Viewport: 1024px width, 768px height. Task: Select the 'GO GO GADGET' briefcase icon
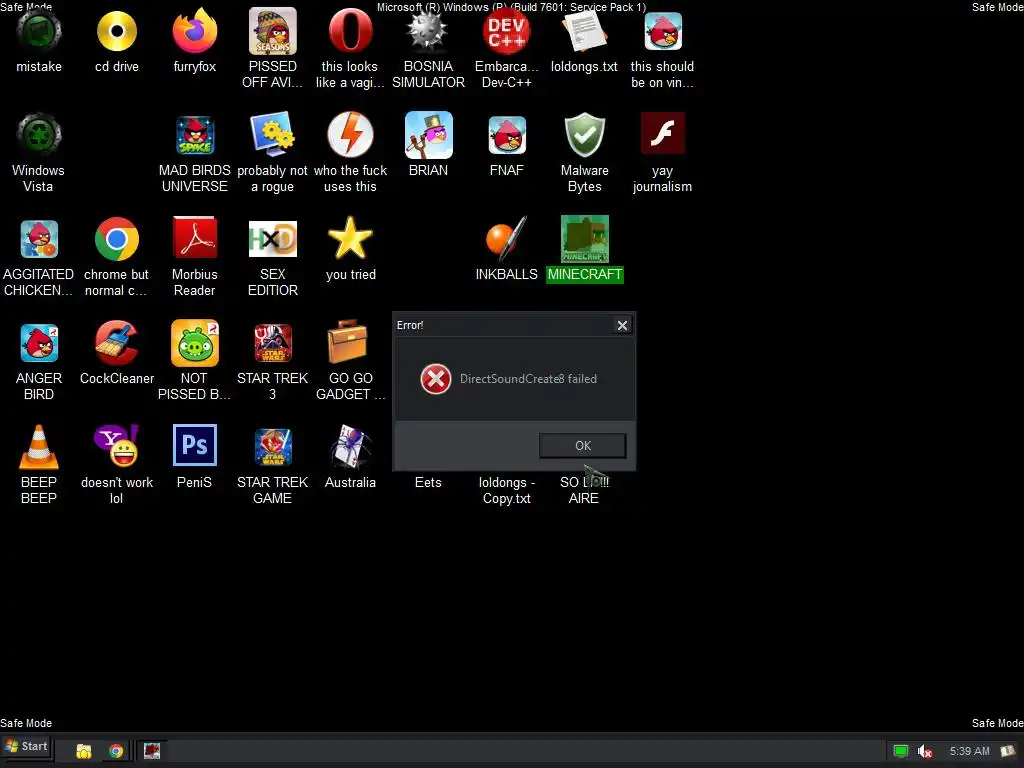click(348, 342)
